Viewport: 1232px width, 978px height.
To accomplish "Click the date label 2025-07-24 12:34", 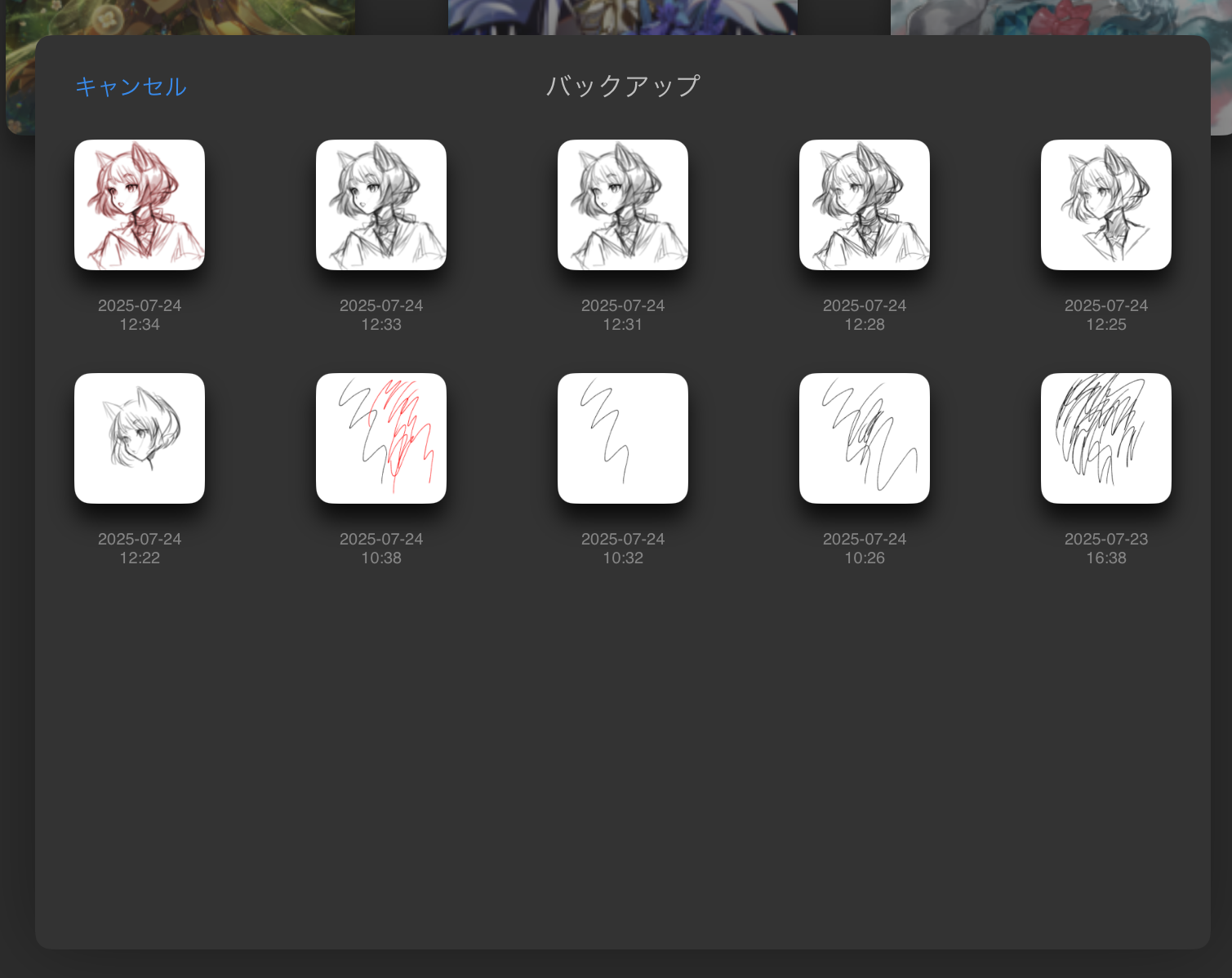I will [140, 315].
